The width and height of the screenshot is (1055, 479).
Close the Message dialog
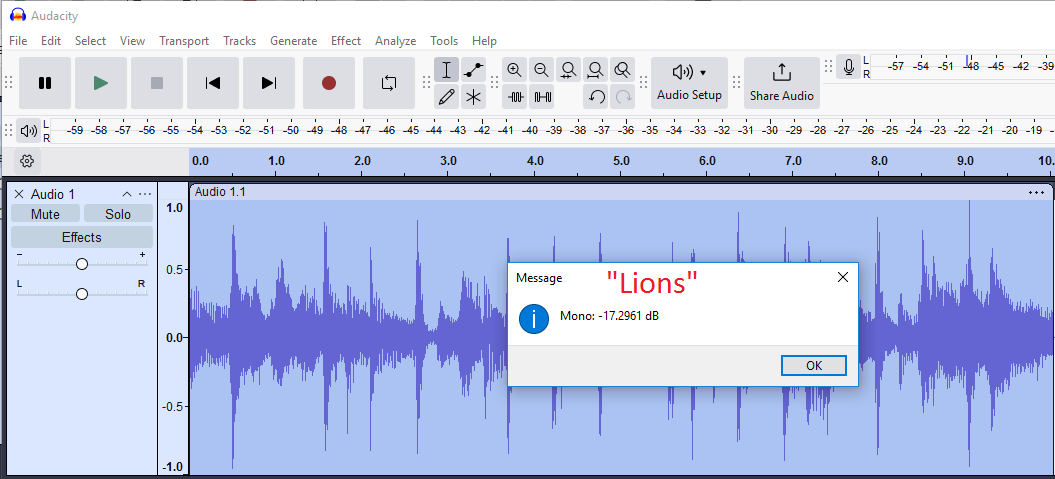click(842, 277)
